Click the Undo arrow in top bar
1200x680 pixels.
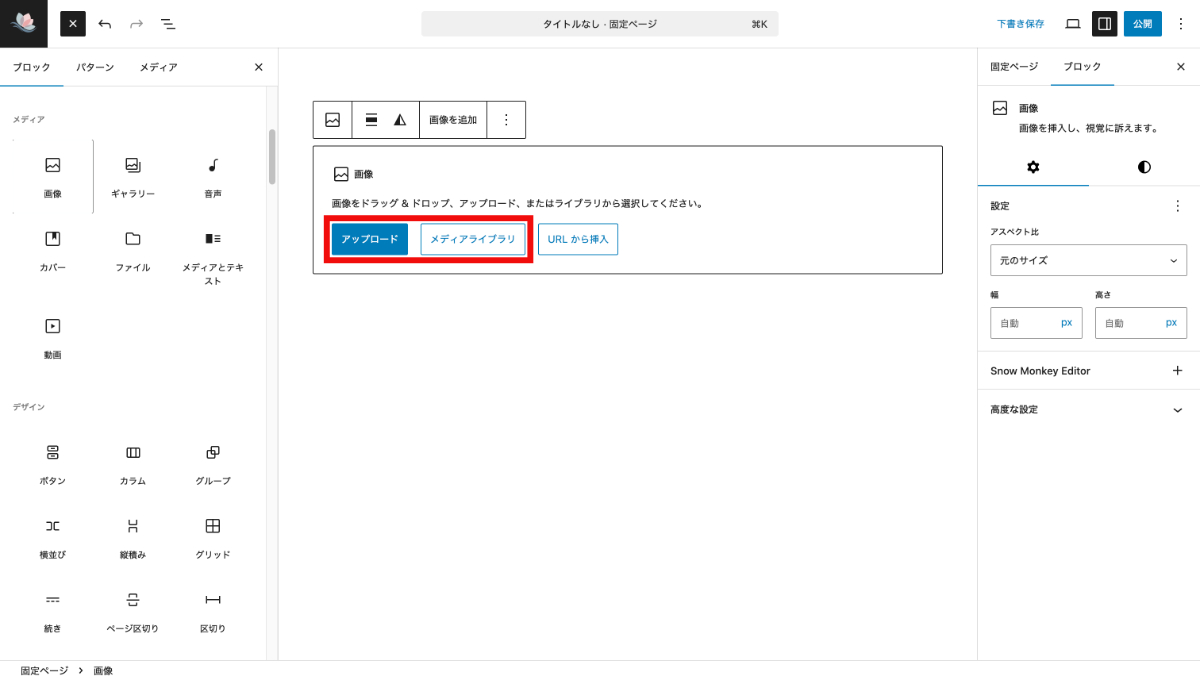105,23
